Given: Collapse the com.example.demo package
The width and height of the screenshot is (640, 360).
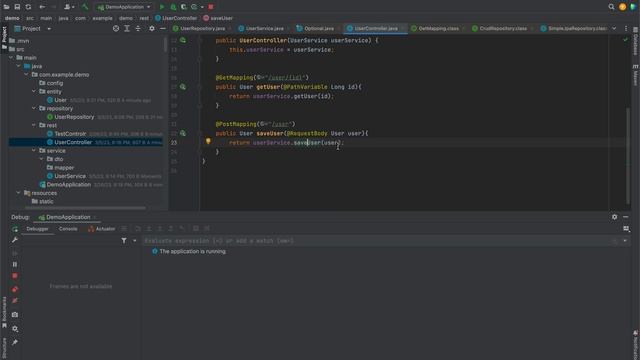Looking at the screenshot, I should (x=26, y=75).
